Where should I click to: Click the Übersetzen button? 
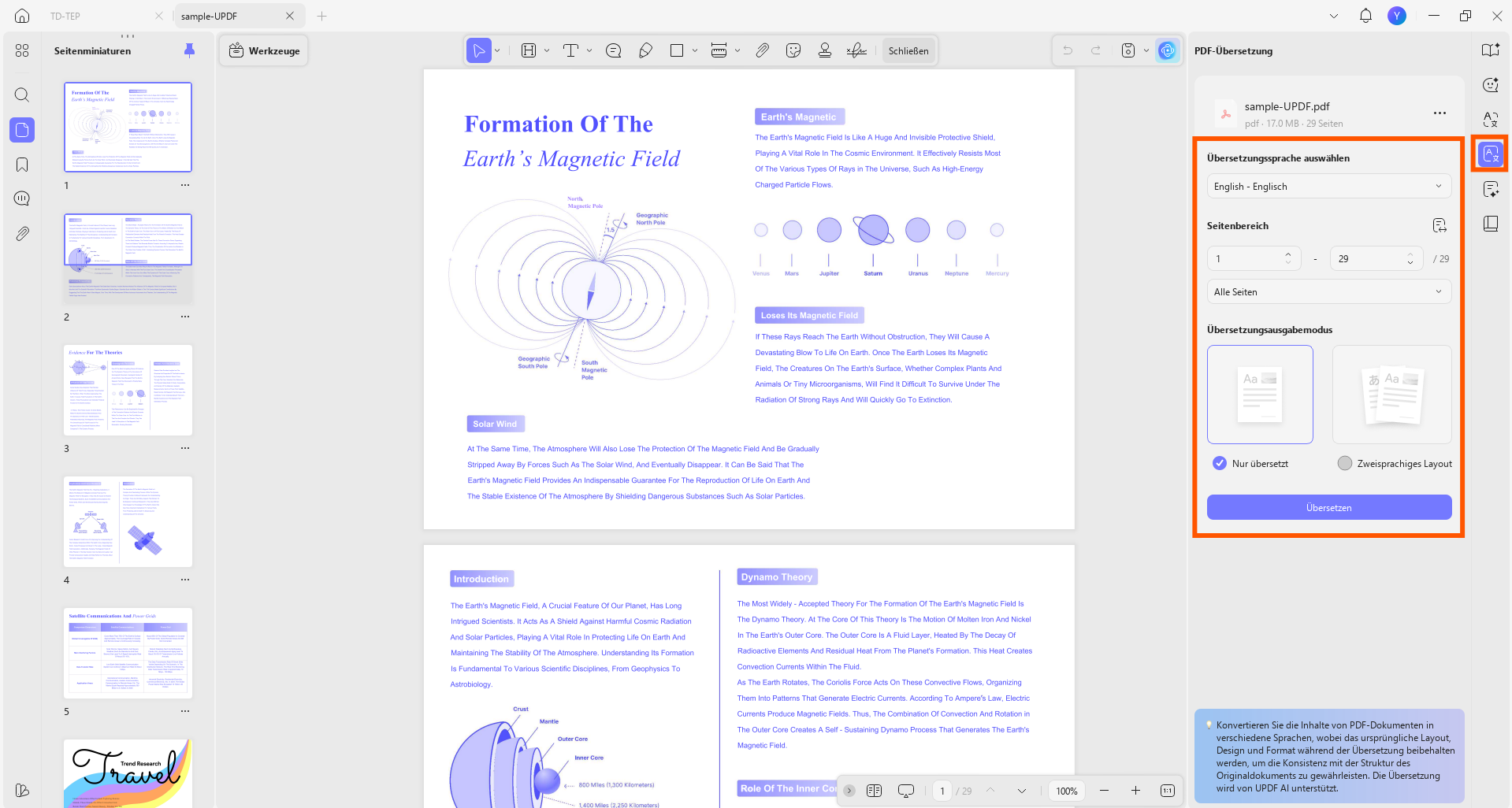(x=1328, y=507)
